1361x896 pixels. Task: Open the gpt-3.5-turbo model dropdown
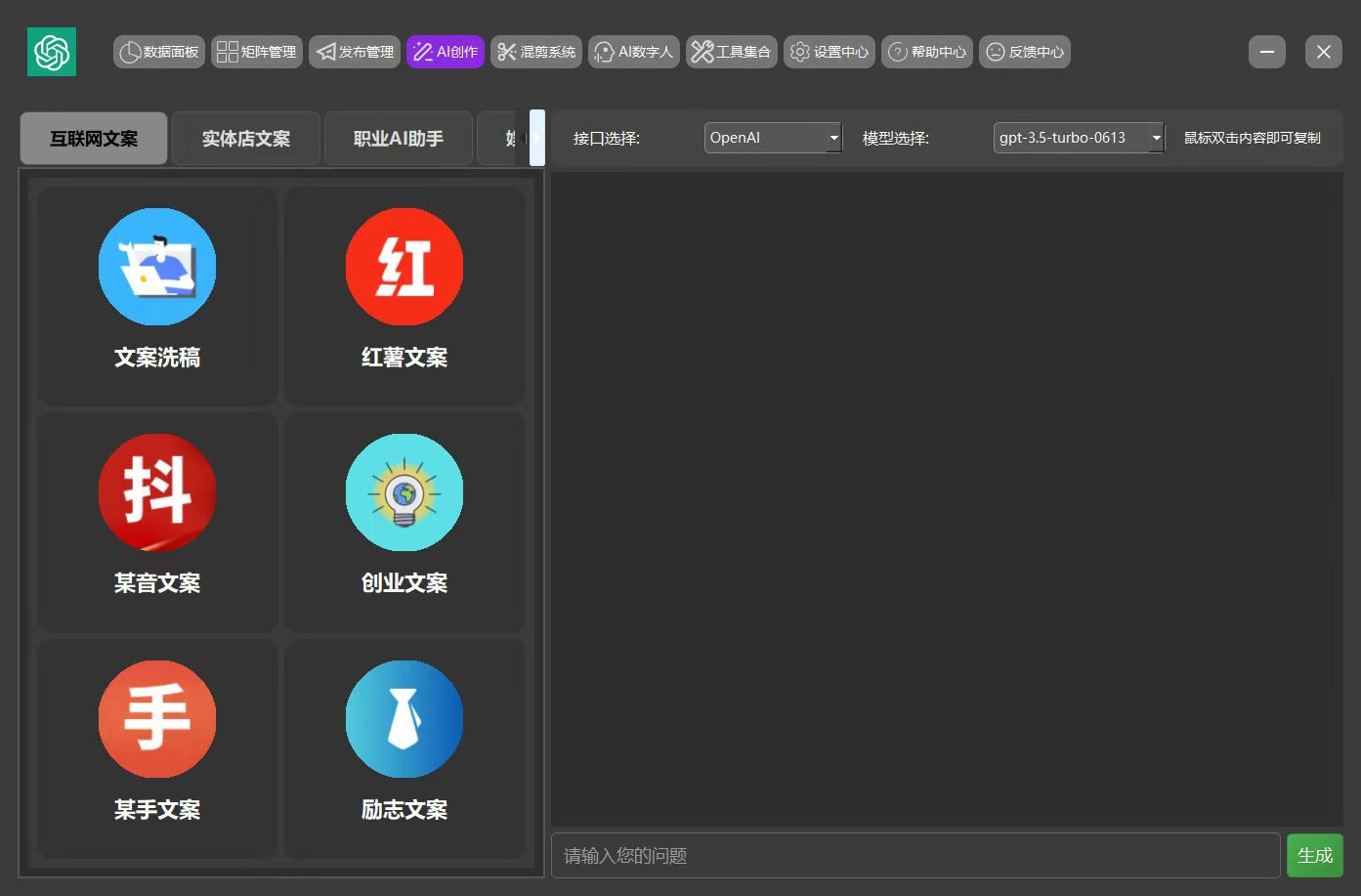(1078, 137)
